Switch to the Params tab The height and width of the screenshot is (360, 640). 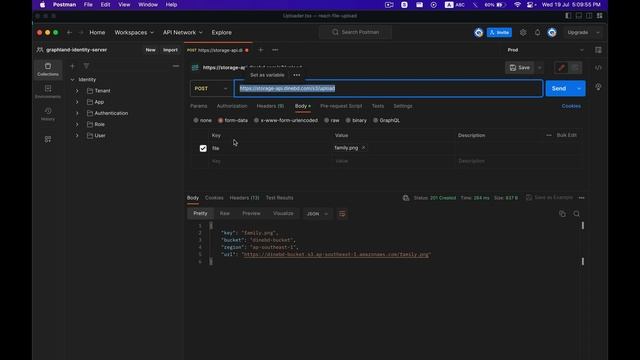click(199, 106)
